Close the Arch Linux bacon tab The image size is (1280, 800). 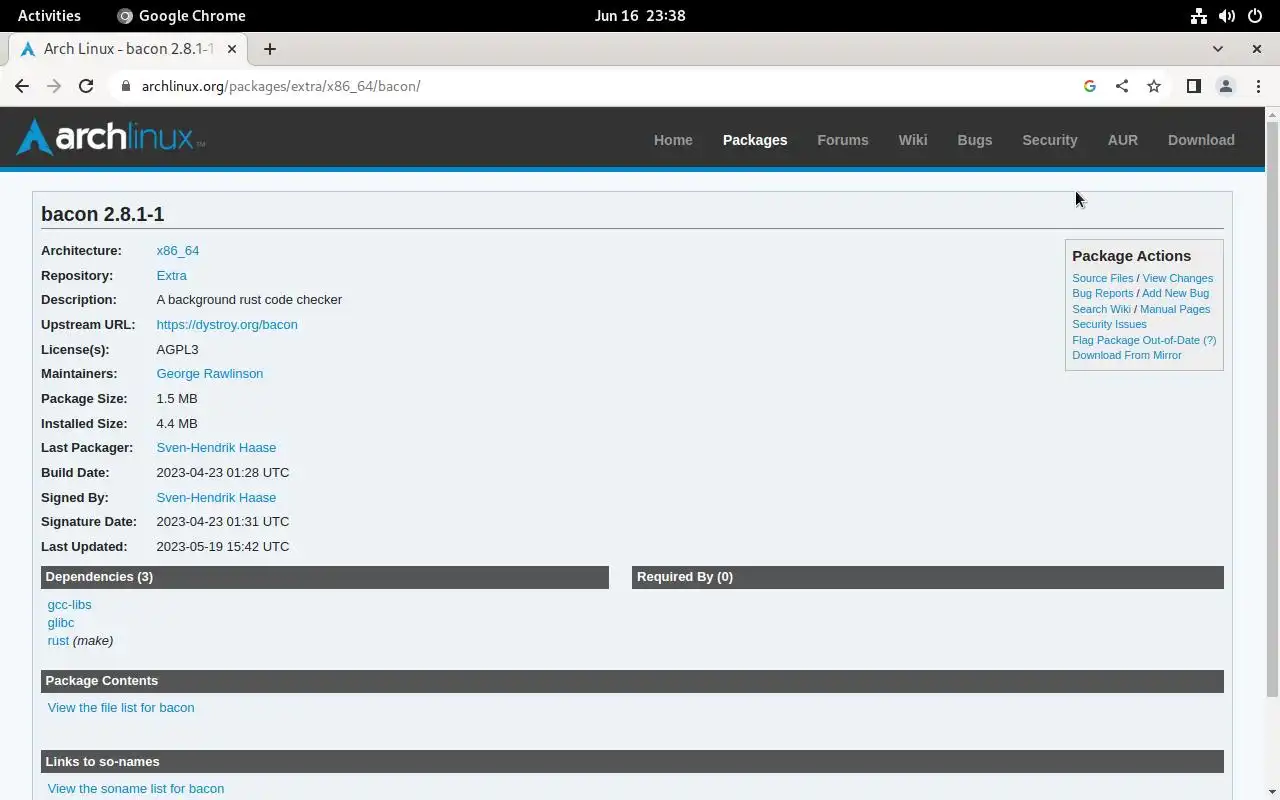(233, 49)
